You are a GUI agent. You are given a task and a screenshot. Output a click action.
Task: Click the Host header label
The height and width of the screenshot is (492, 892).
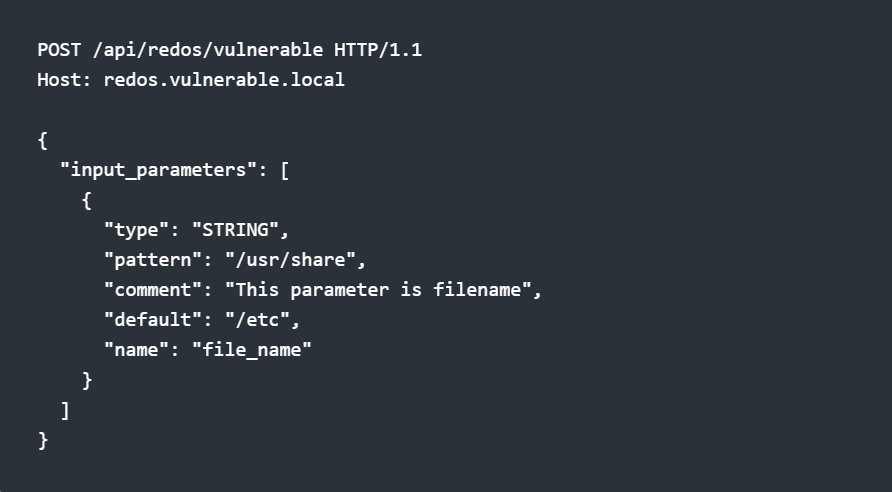[64, 80]
